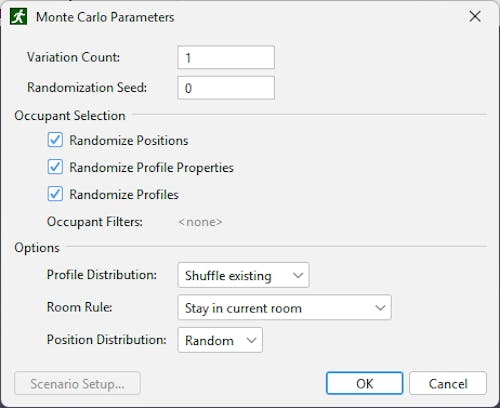
Task: Disable the Randomize Profiles checkbox
Action: [x=55, y=194]
